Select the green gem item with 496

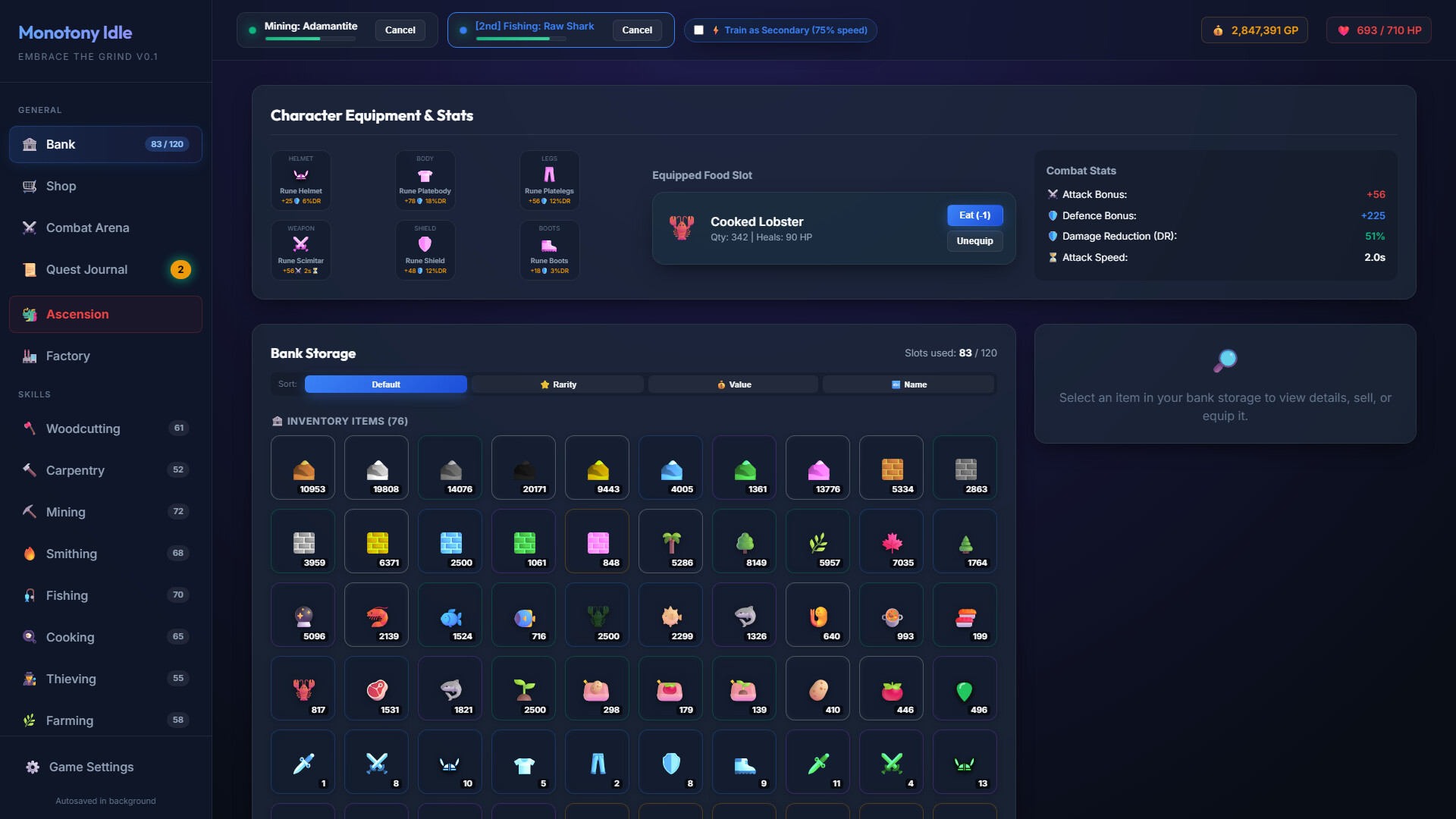tap(965, 689)
